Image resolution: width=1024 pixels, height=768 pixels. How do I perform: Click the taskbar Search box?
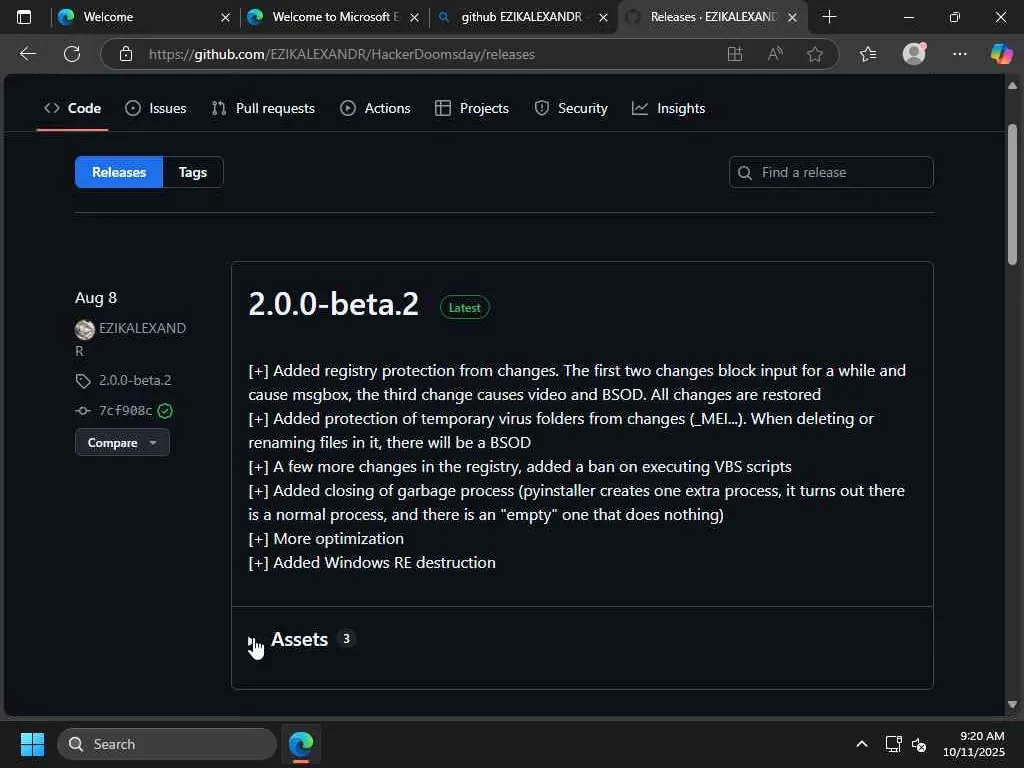click(x=167, y=744)
